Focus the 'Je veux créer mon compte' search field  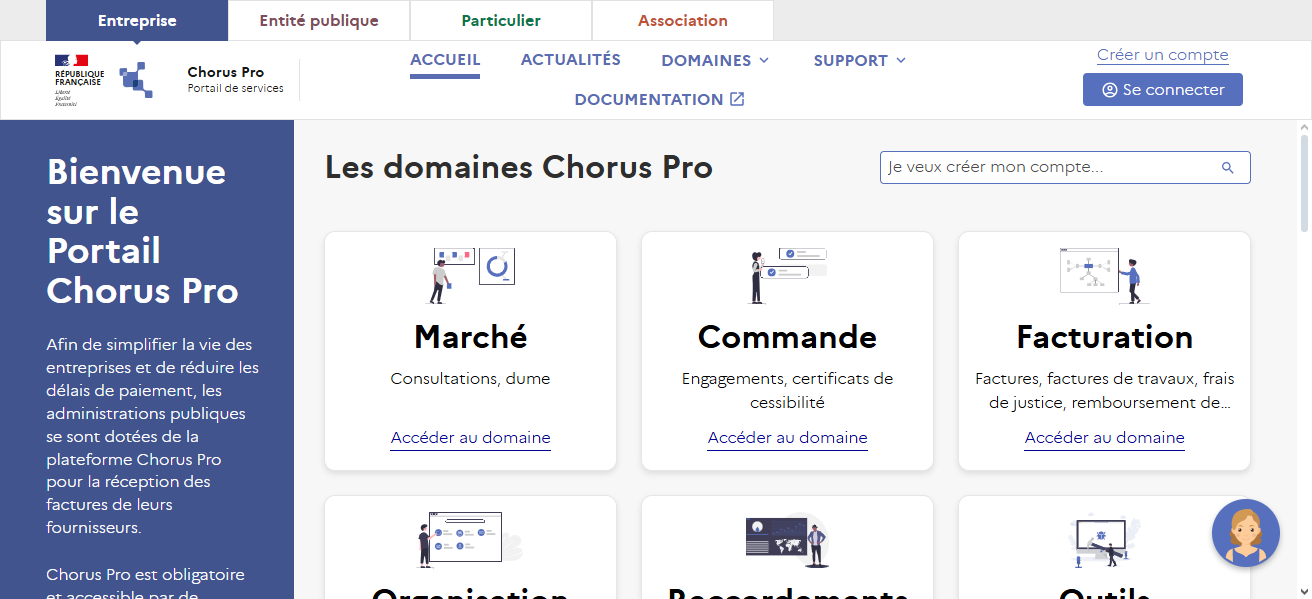[1065, 168]
